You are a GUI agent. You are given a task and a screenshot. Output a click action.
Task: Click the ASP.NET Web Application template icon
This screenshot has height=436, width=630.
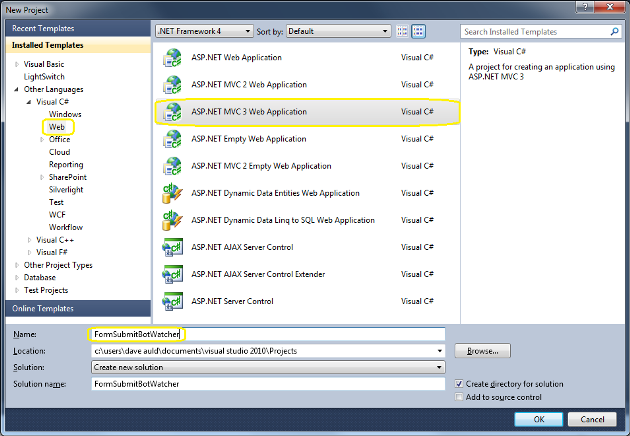[x=172, y=58]
